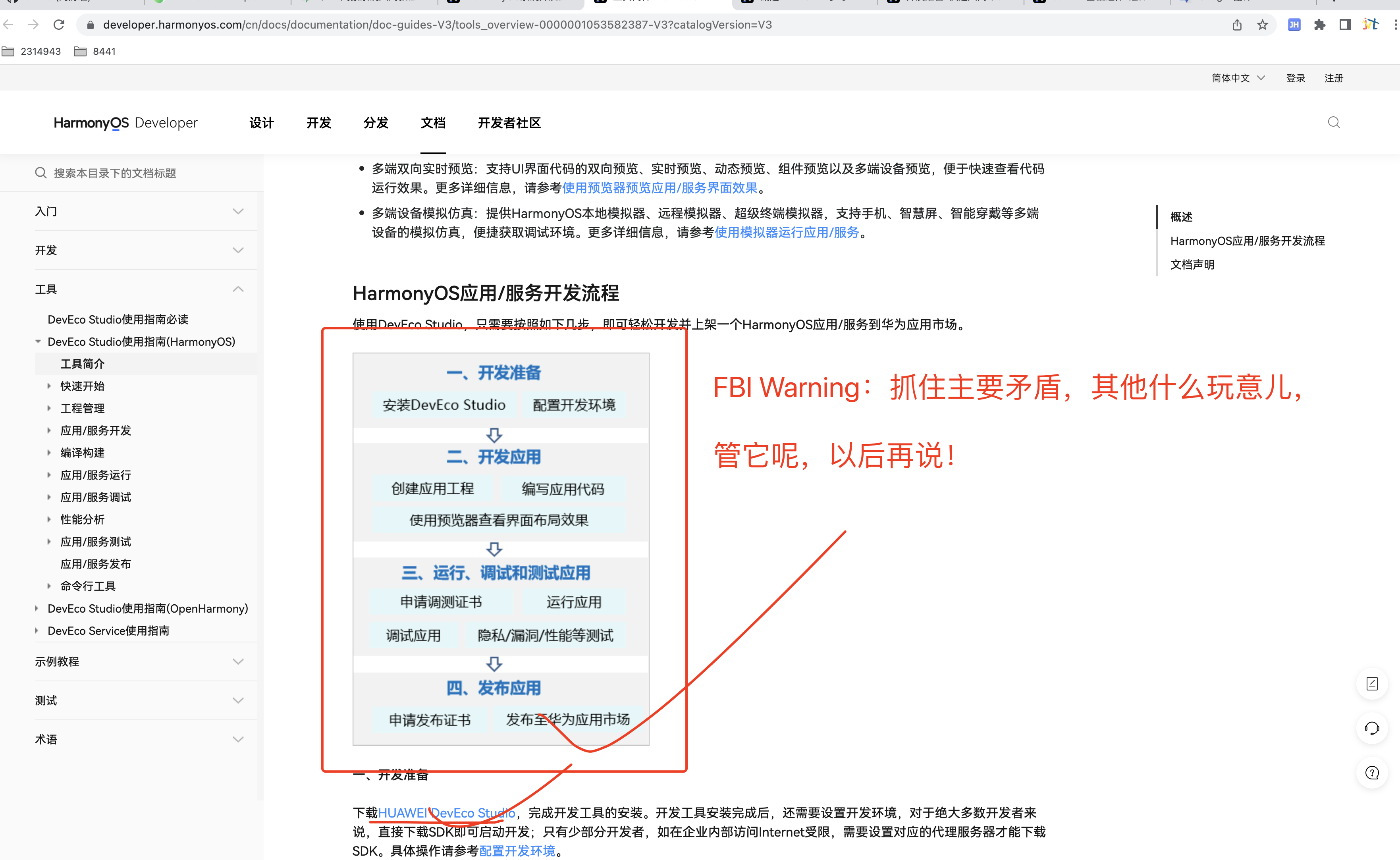
Task: Select 编译构建 in the sidebar tree
Action: coord(83,452)
